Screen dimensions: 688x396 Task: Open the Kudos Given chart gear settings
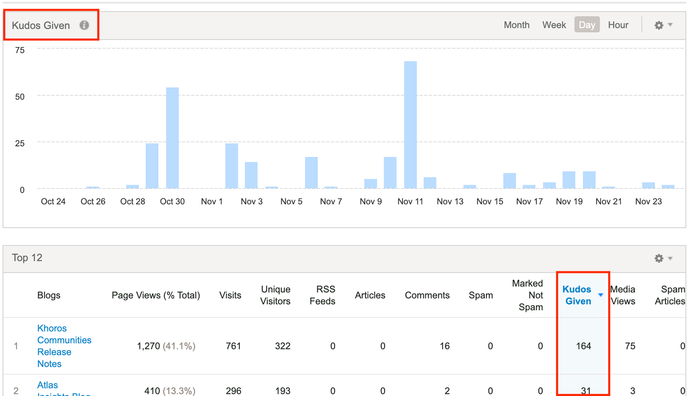[x=663, y=25]
